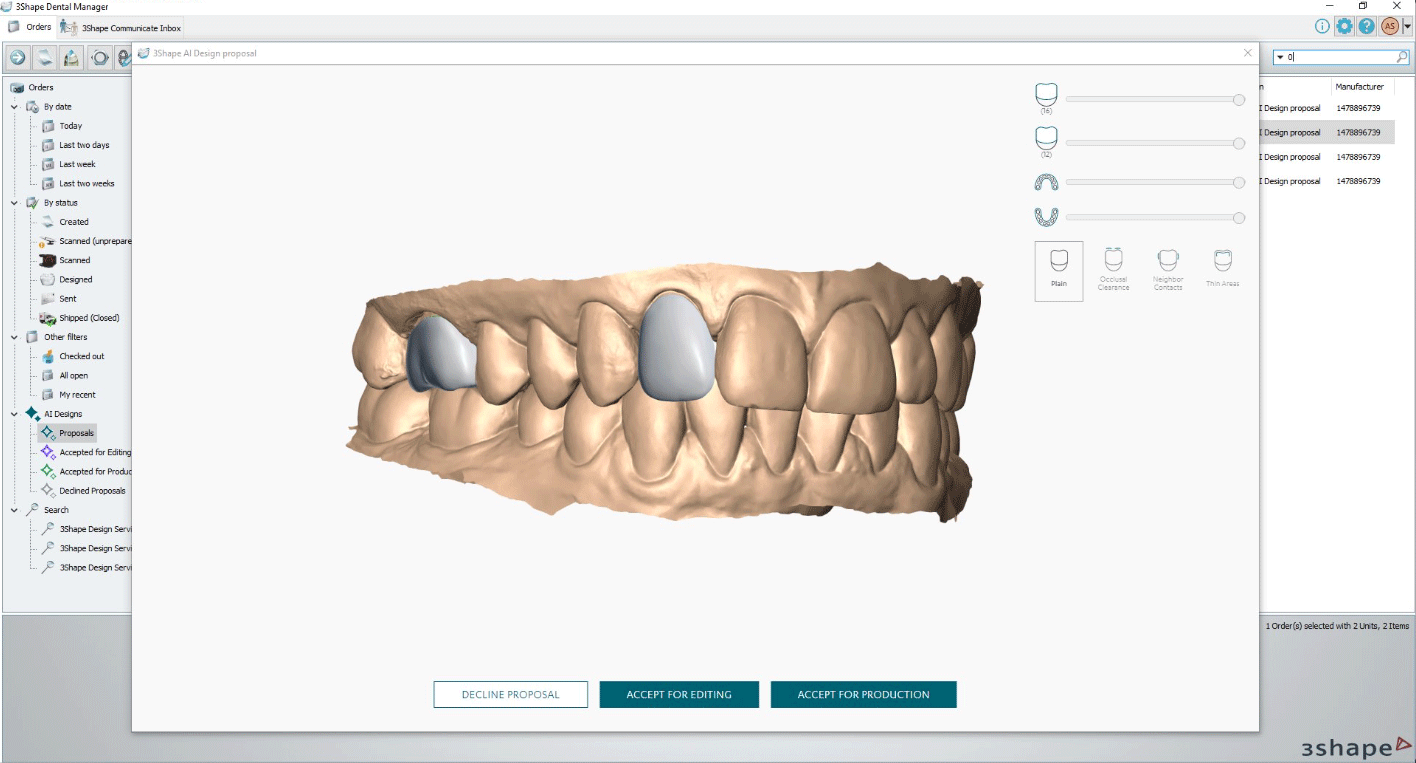Enable Neighbor Contacts view mode
The width and height of the screenshot is (1416, 763).
(x=1167, y=270)
